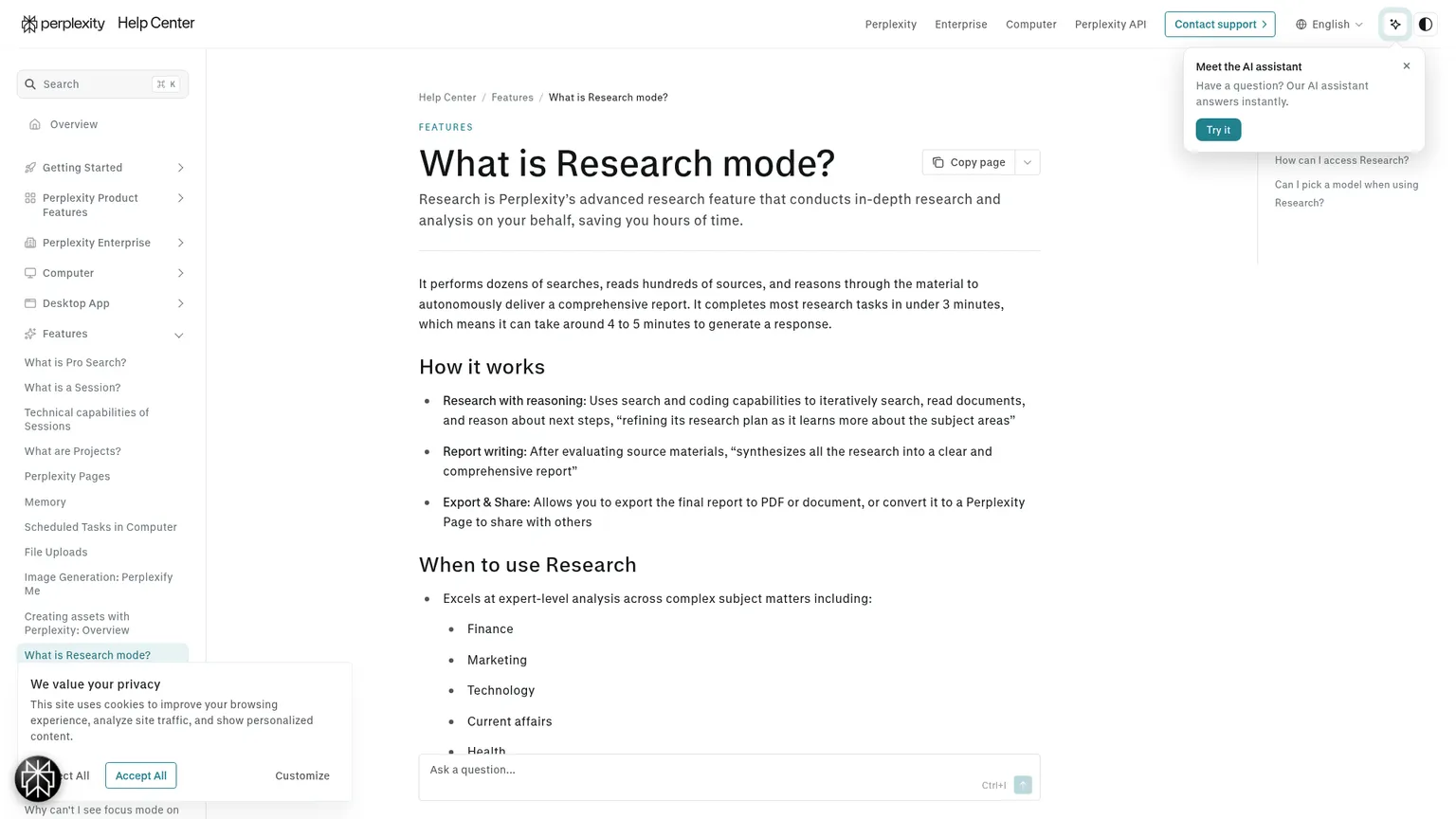The width and height of the screenshot is (1456, 819).
Task: Click the Try it button
Action: (1218, 130)
